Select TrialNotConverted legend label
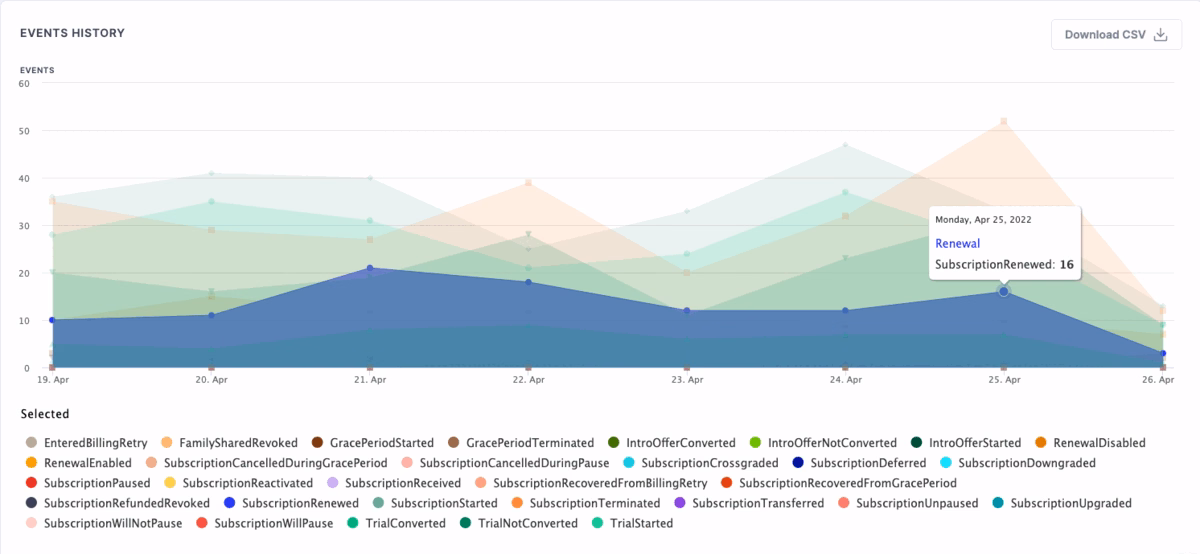This screenshot has height=554, width=1200. (527, 523)
